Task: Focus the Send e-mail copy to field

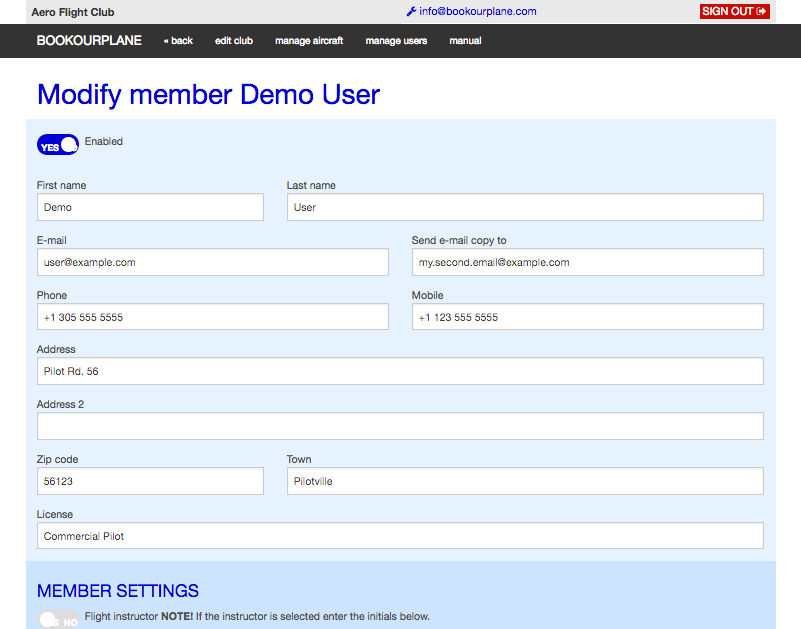Action: 587,262
